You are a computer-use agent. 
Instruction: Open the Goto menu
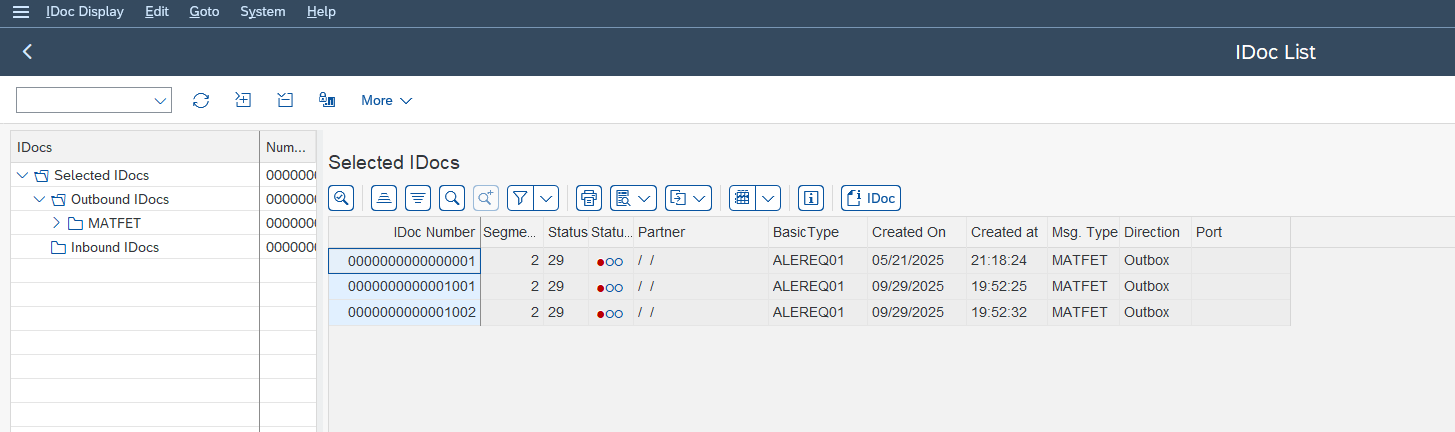204,12
